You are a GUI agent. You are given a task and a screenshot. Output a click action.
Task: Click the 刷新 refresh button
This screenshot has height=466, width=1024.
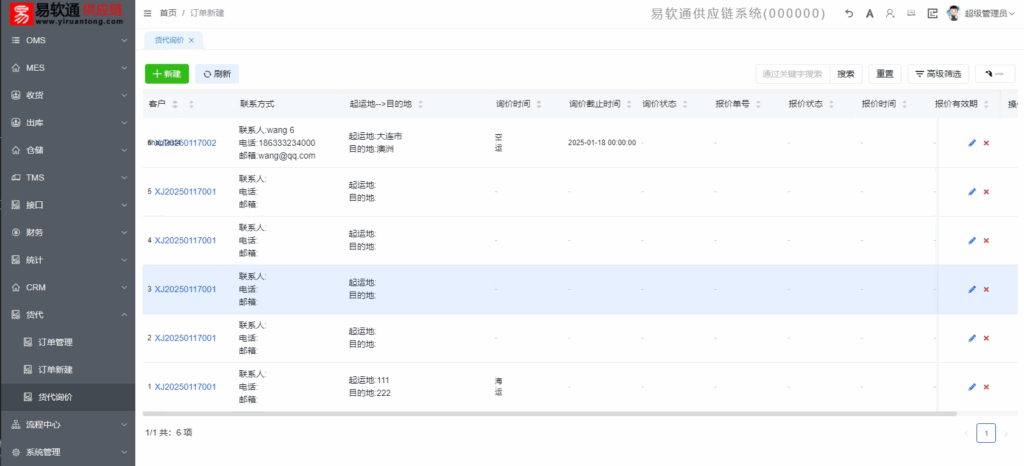tap(217, 74)
